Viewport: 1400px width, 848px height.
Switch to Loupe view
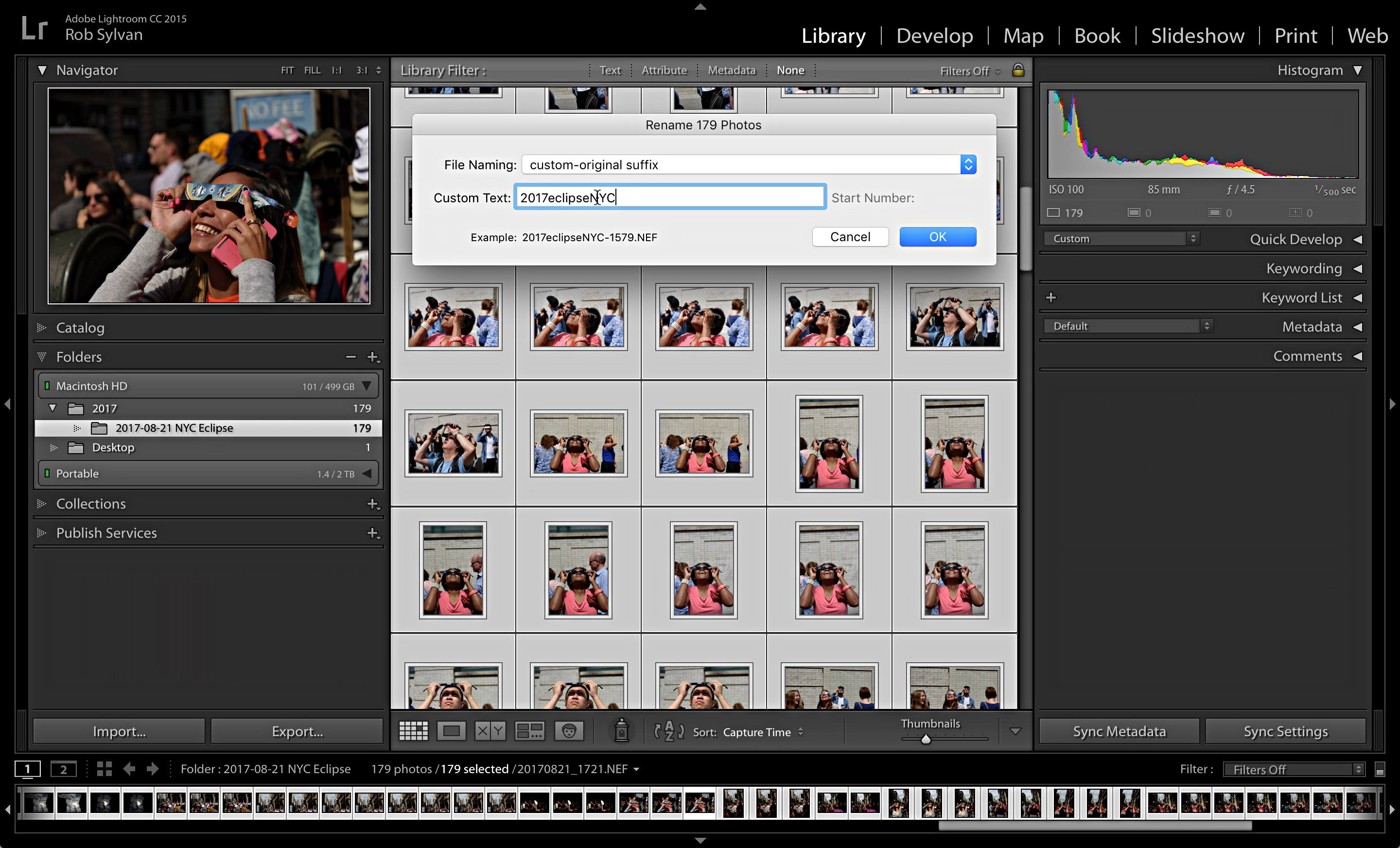click(451, 731)
